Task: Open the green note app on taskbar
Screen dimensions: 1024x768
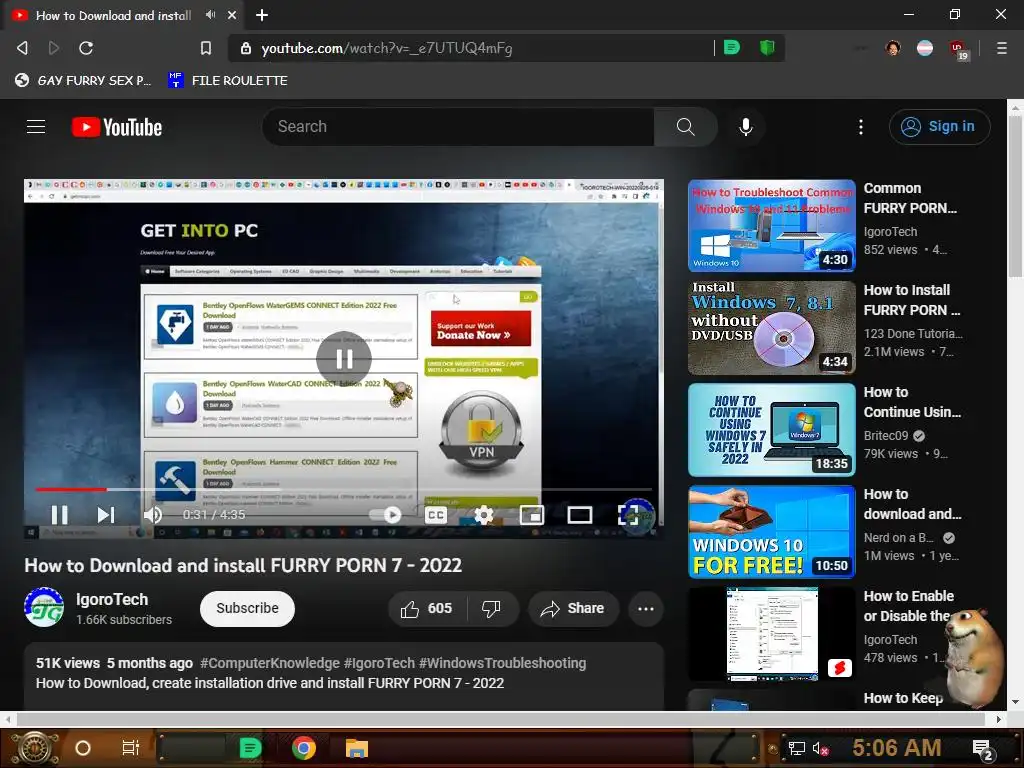Action: pos(250,748)
